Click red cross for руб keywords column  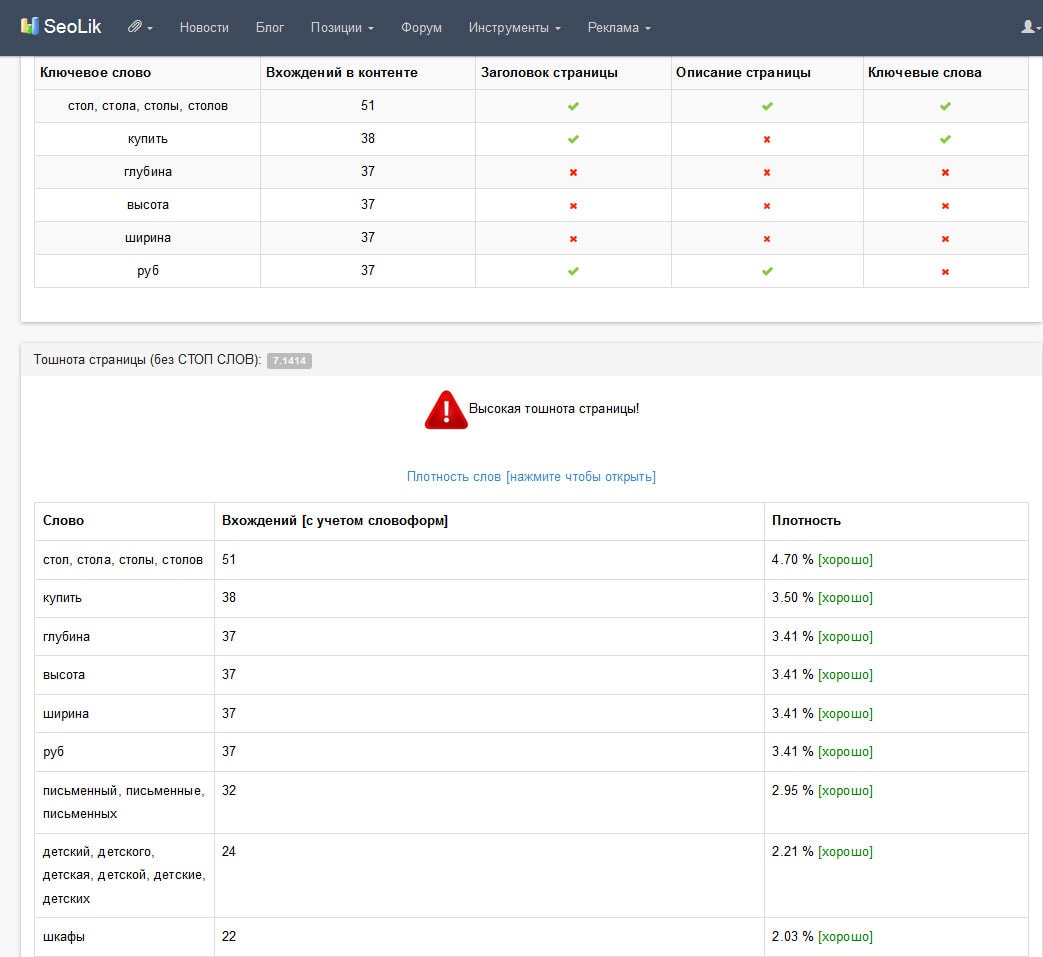tap(945, 271)
